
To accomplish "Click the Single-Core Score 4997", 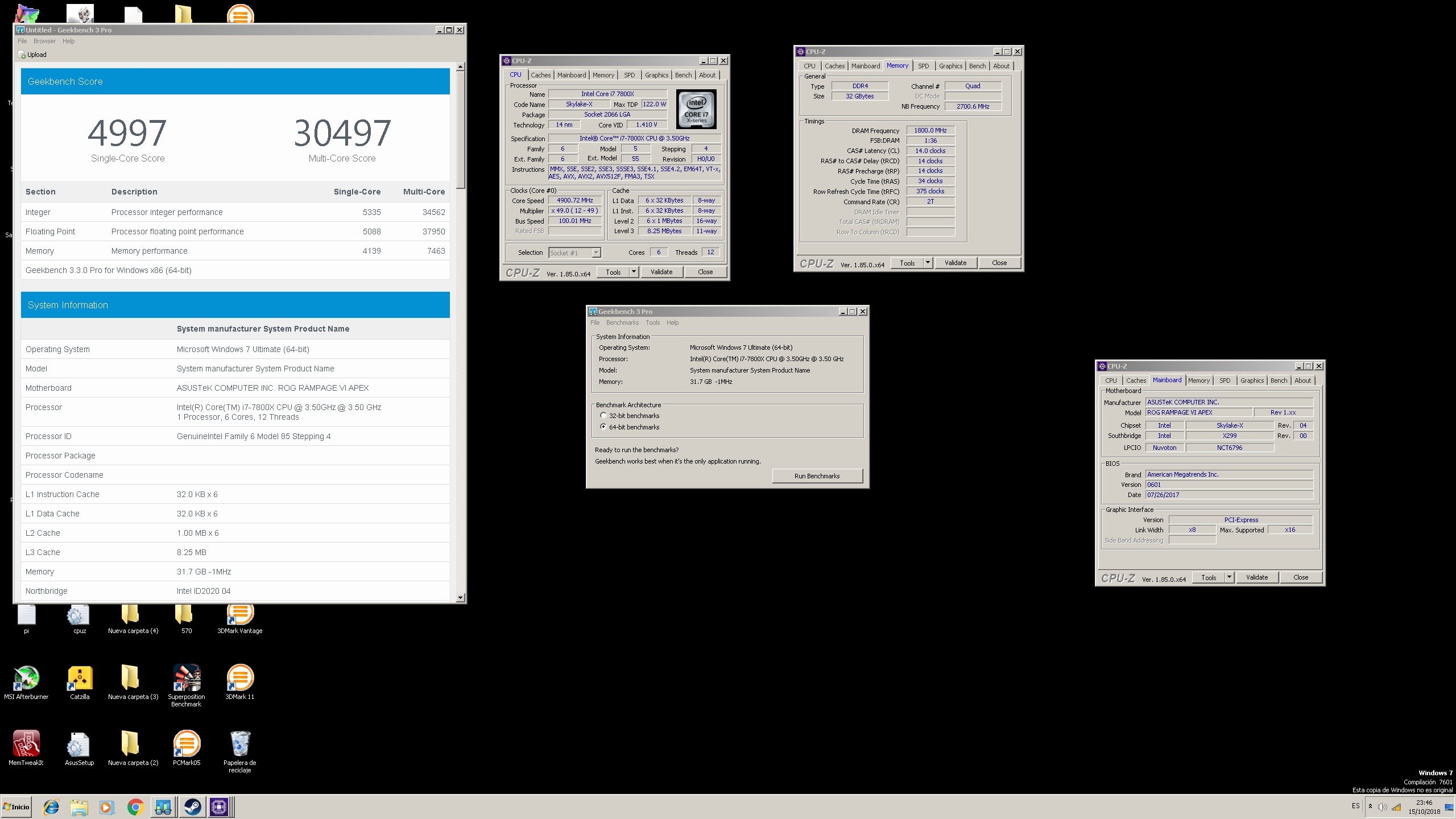I will click(x=127, y=133).
